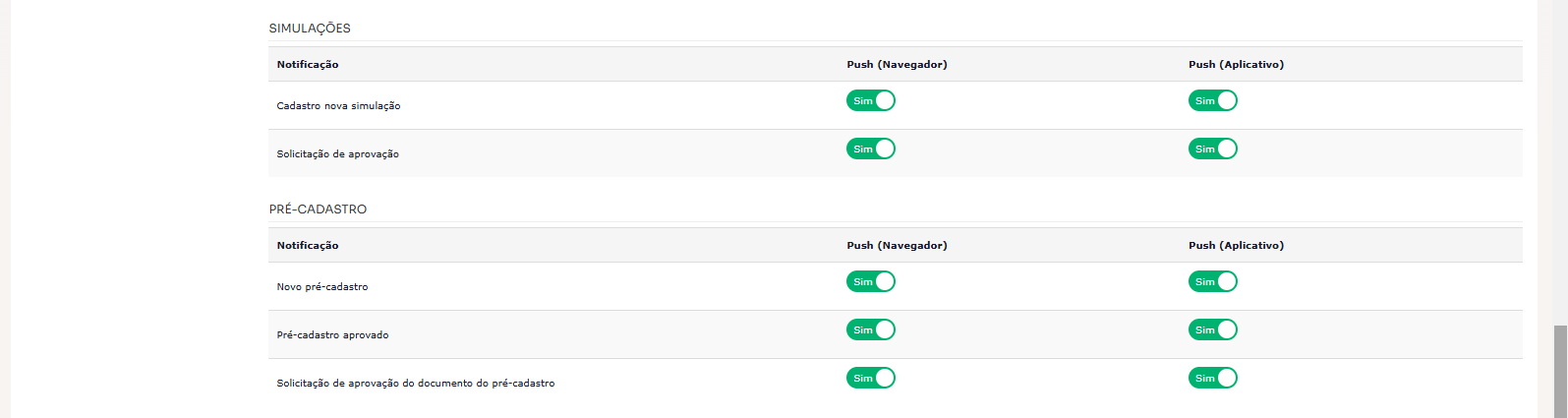Viewport: 1568px width, 418px height.
Task: Toggle browser push for pré-cadastro document approval
Action: coord(870,378)
